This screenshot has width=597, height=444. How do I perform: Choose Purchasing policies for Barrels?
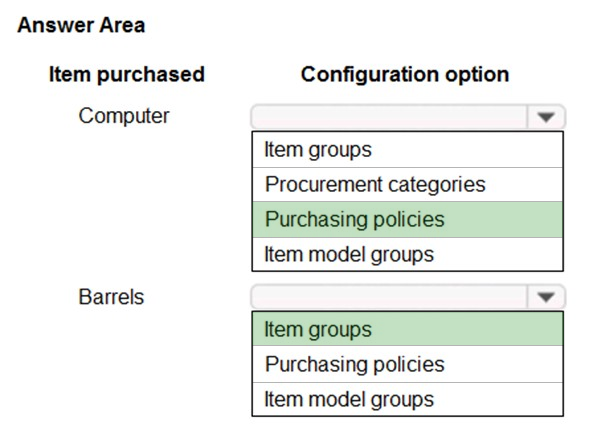pos(407,364)
